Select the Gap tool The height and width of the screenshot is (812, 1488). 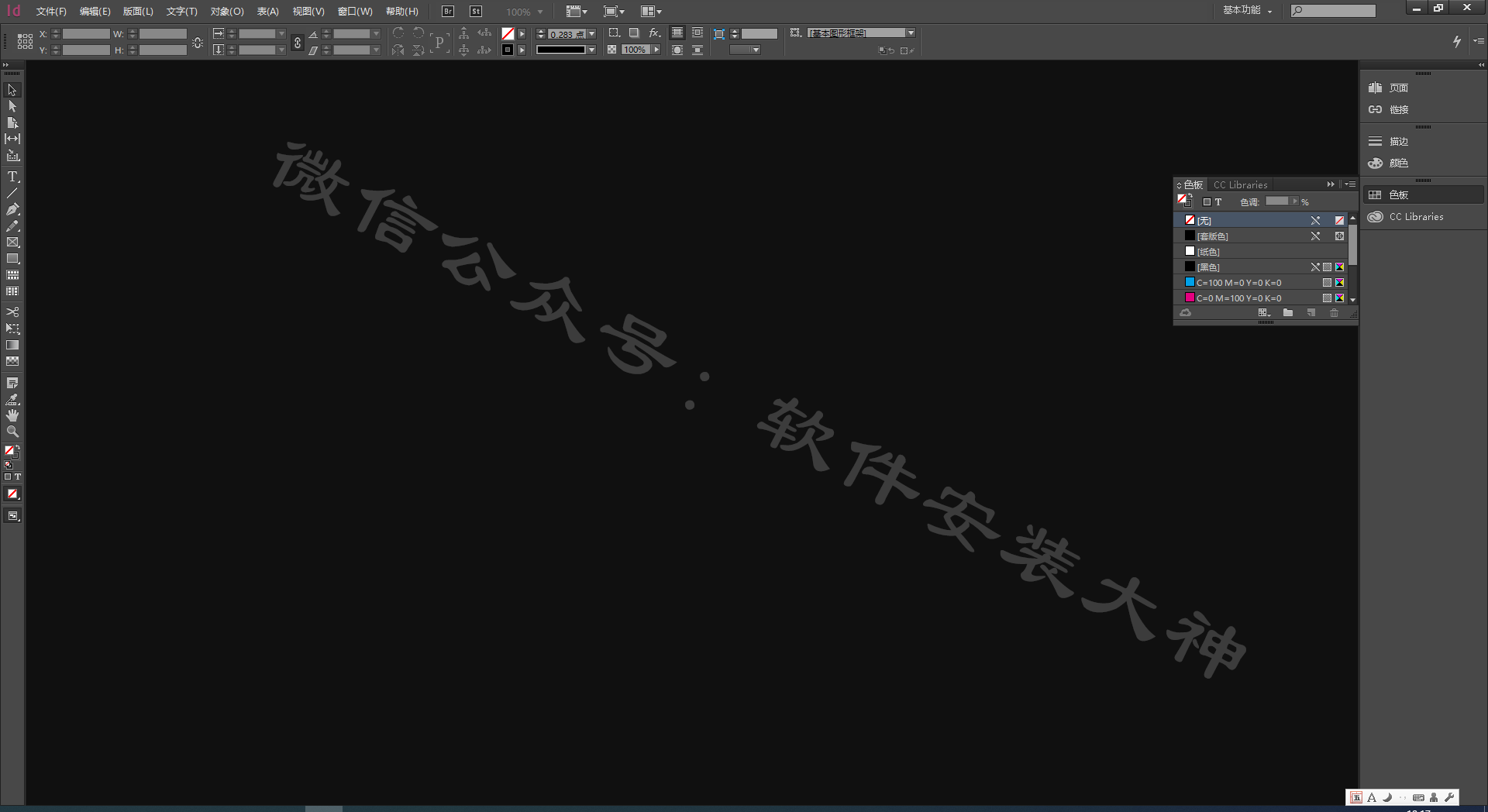[12, 139]
